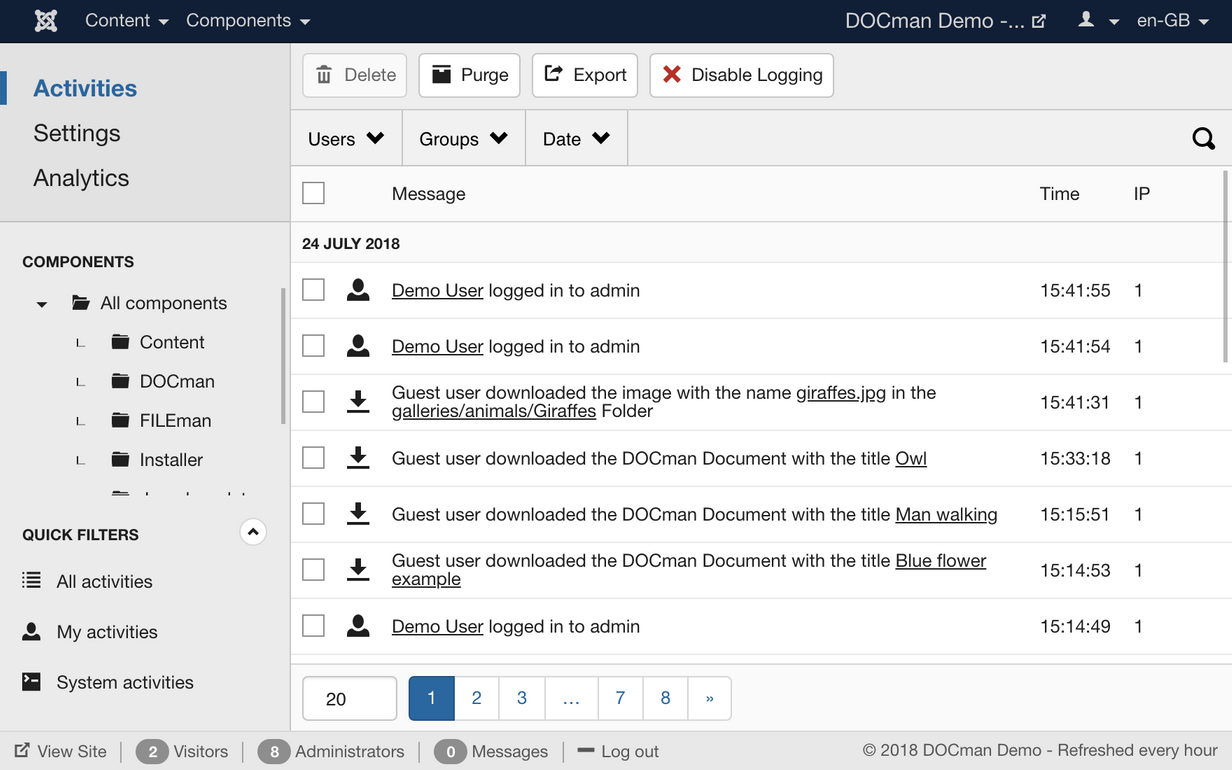Image resolution: width=1232 pixels, height=770 pixels.
Task: Open the search magnifier icon
Action: point(1204,139)
